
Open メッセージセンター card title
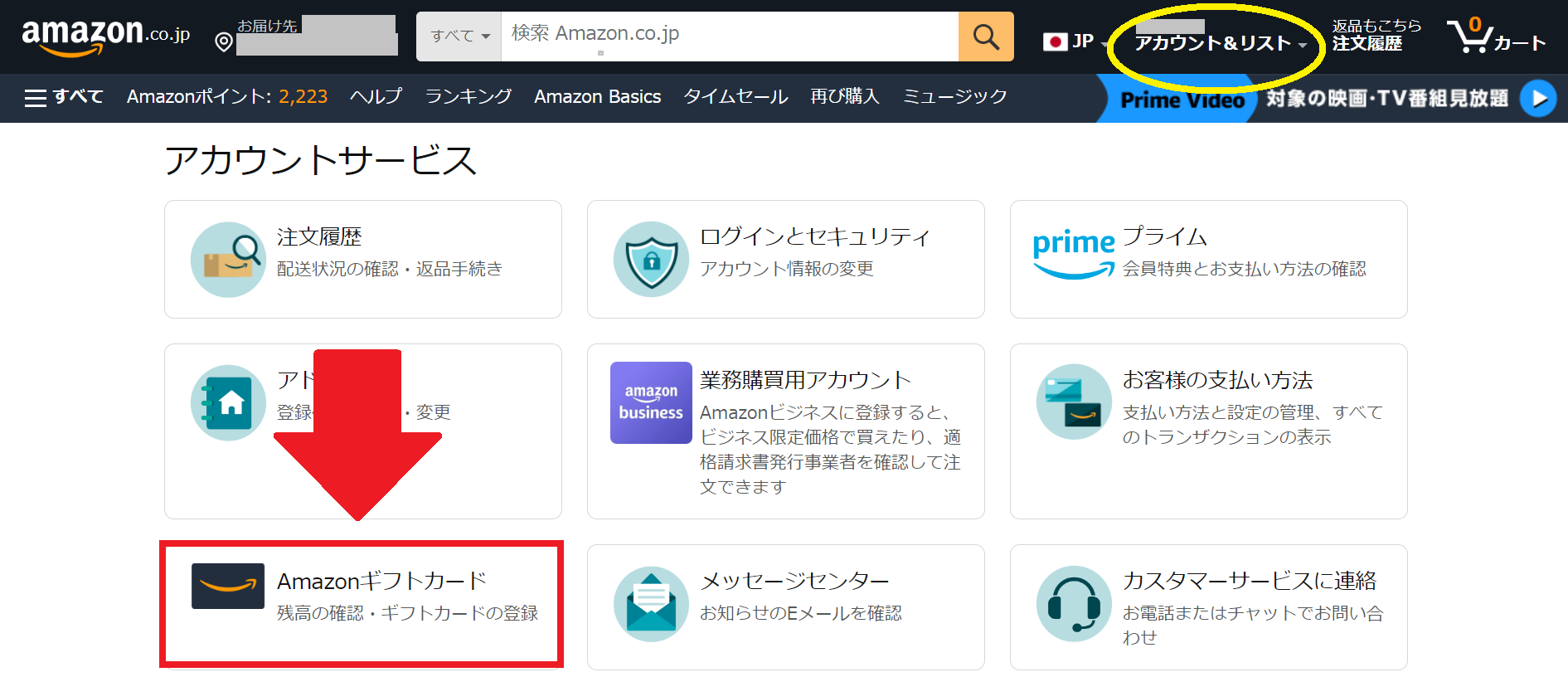(794, 581)
